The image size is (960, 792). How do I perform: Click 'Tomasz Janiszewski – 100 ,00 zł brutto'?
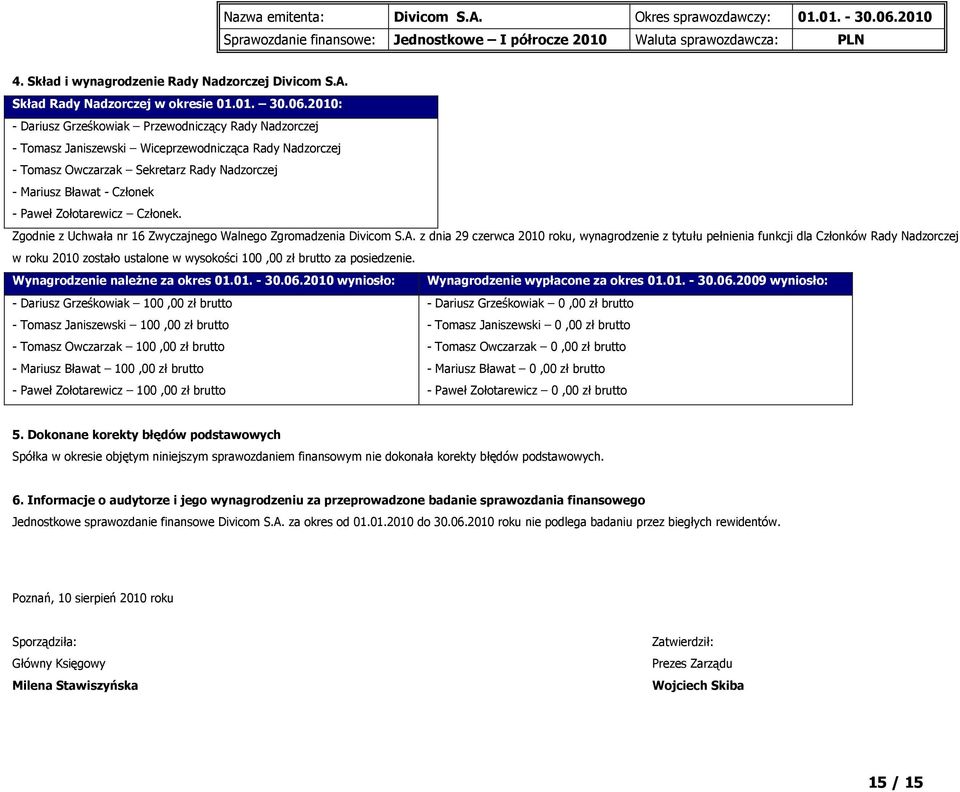pos(121,326)
